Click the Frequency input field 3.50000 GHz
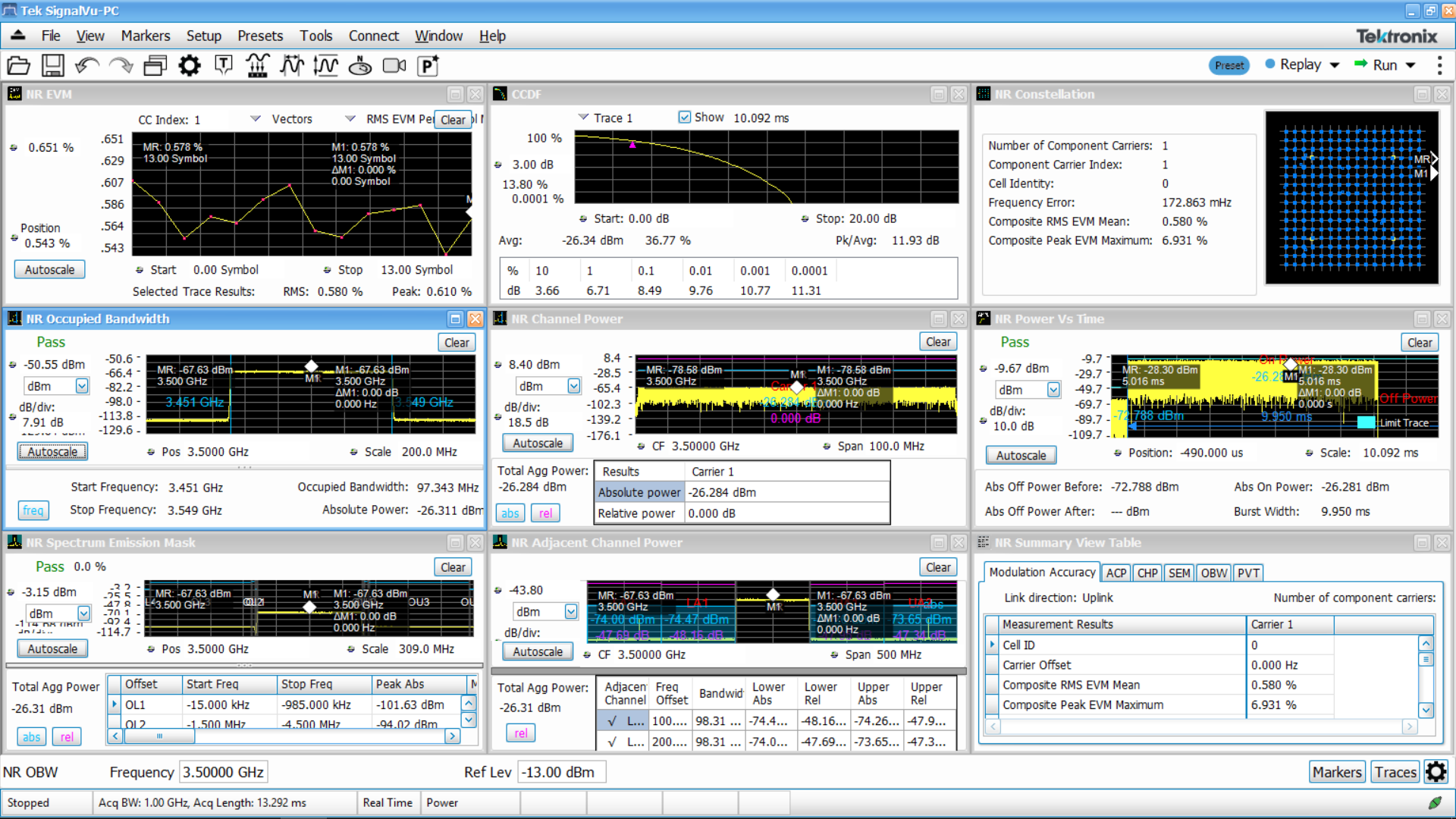Viewport: 1456px width, 819px height. point(223,772)
